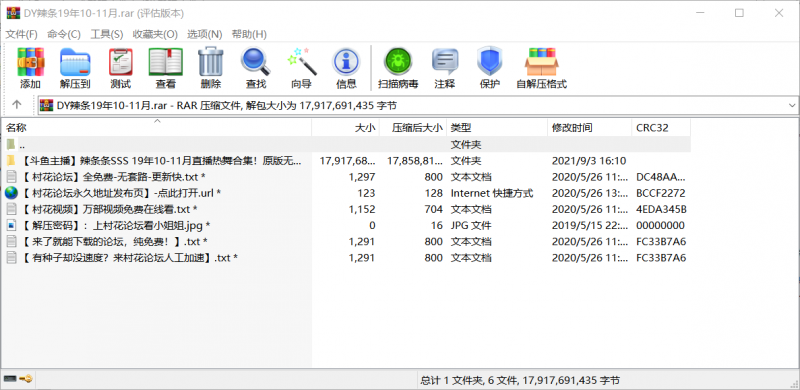Maximize the WinRAR window
Image resolution: width=800 pixels, height=390 pixels.
[x=739, y=13]
